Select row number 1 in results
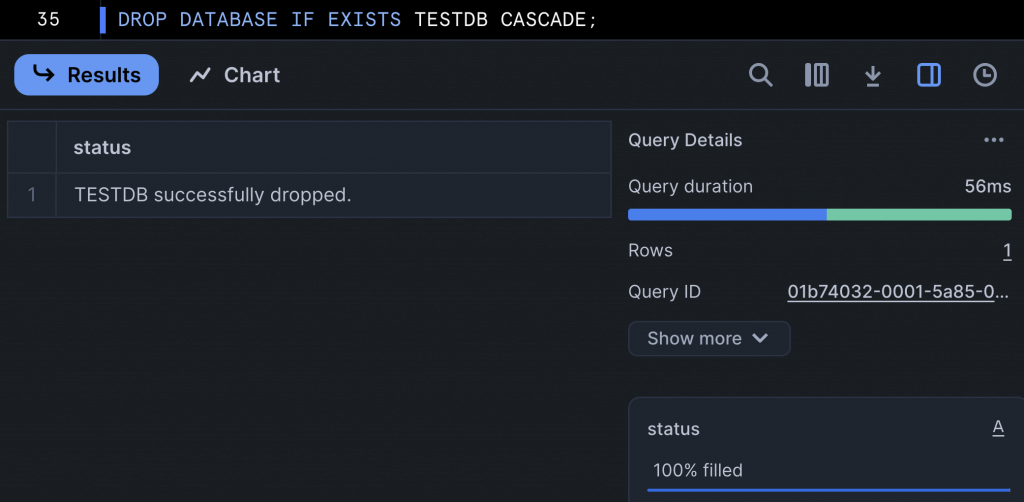The width and height of the screenshot is (1024, 502). pos(32,195)
